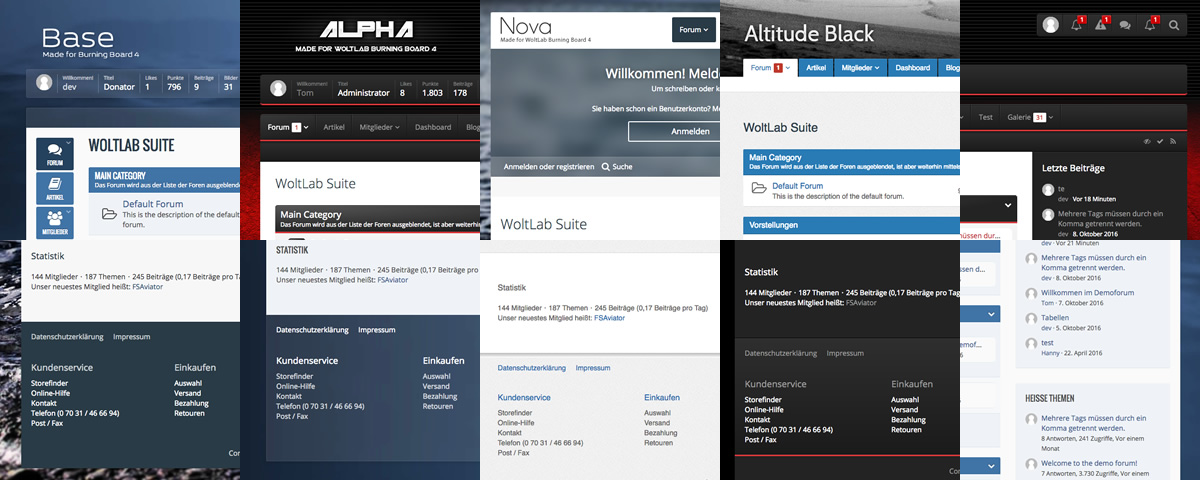The image size is (1200, 480).
Task: Click the Forum icon in Base theme sidebar
Action: (x=54, y=154)
